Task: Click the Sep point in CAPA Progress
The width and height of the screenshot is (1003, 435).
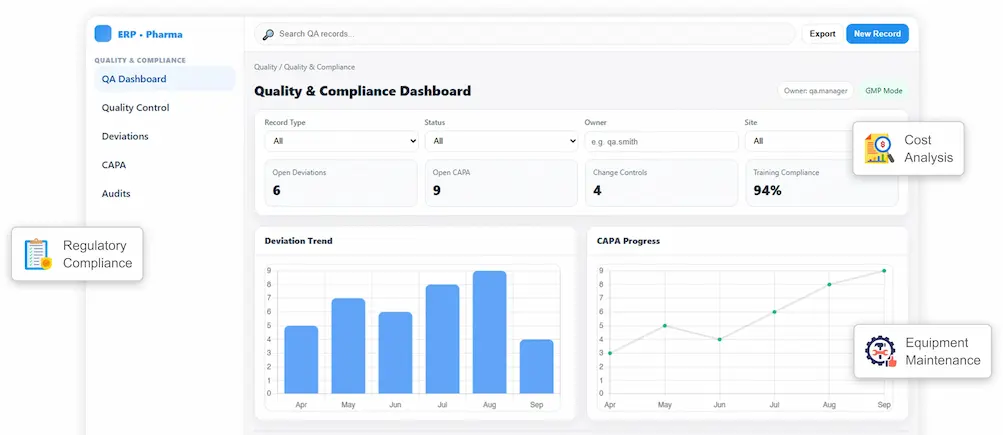Action: pos(884,271)
